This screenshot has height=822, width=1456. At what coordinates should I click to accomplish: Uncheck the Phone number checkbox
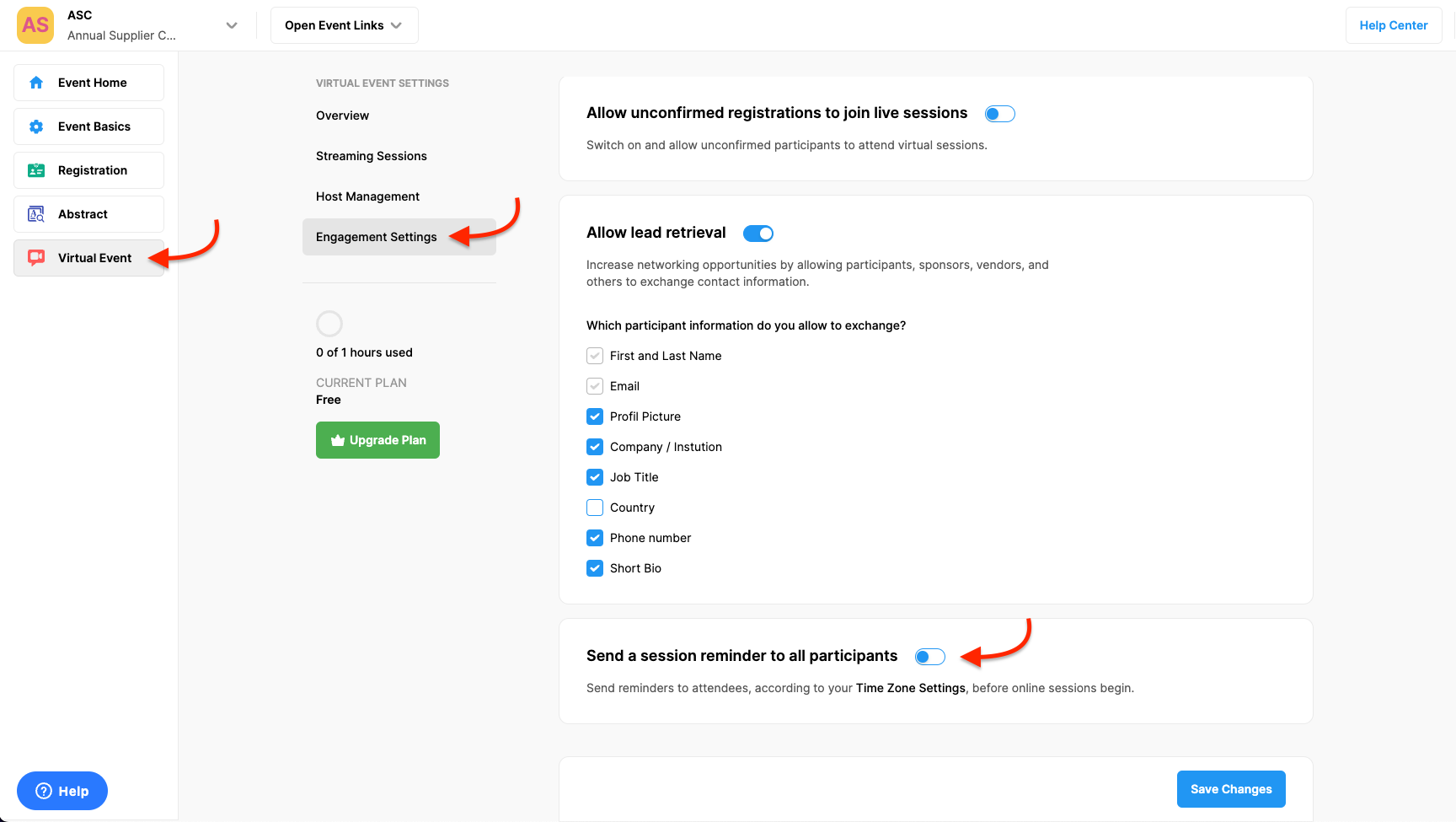595,538
